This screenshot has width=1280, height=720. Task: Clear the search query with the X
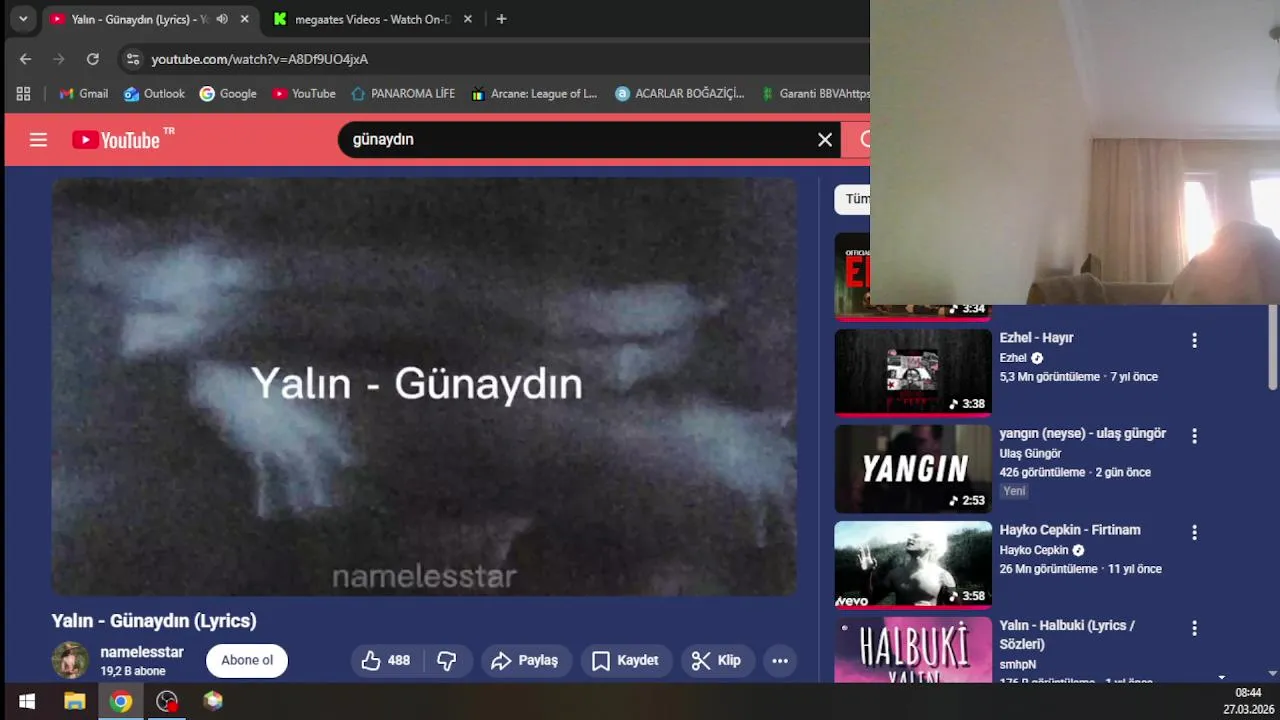(x=825, y=140)
